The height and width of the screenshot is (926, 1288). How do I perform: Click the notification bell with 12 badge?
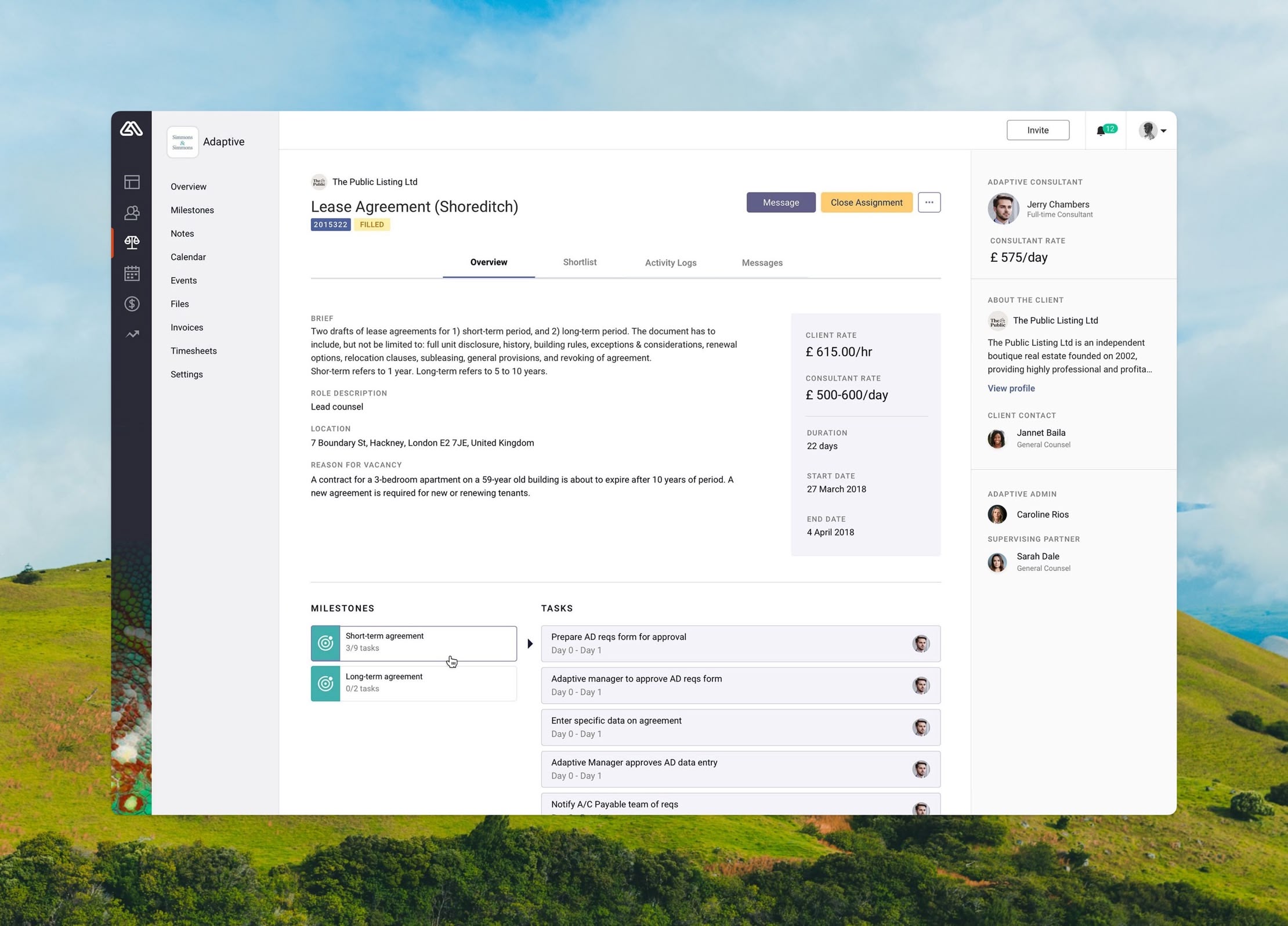pyautogui.click(x=1106, y=130)
